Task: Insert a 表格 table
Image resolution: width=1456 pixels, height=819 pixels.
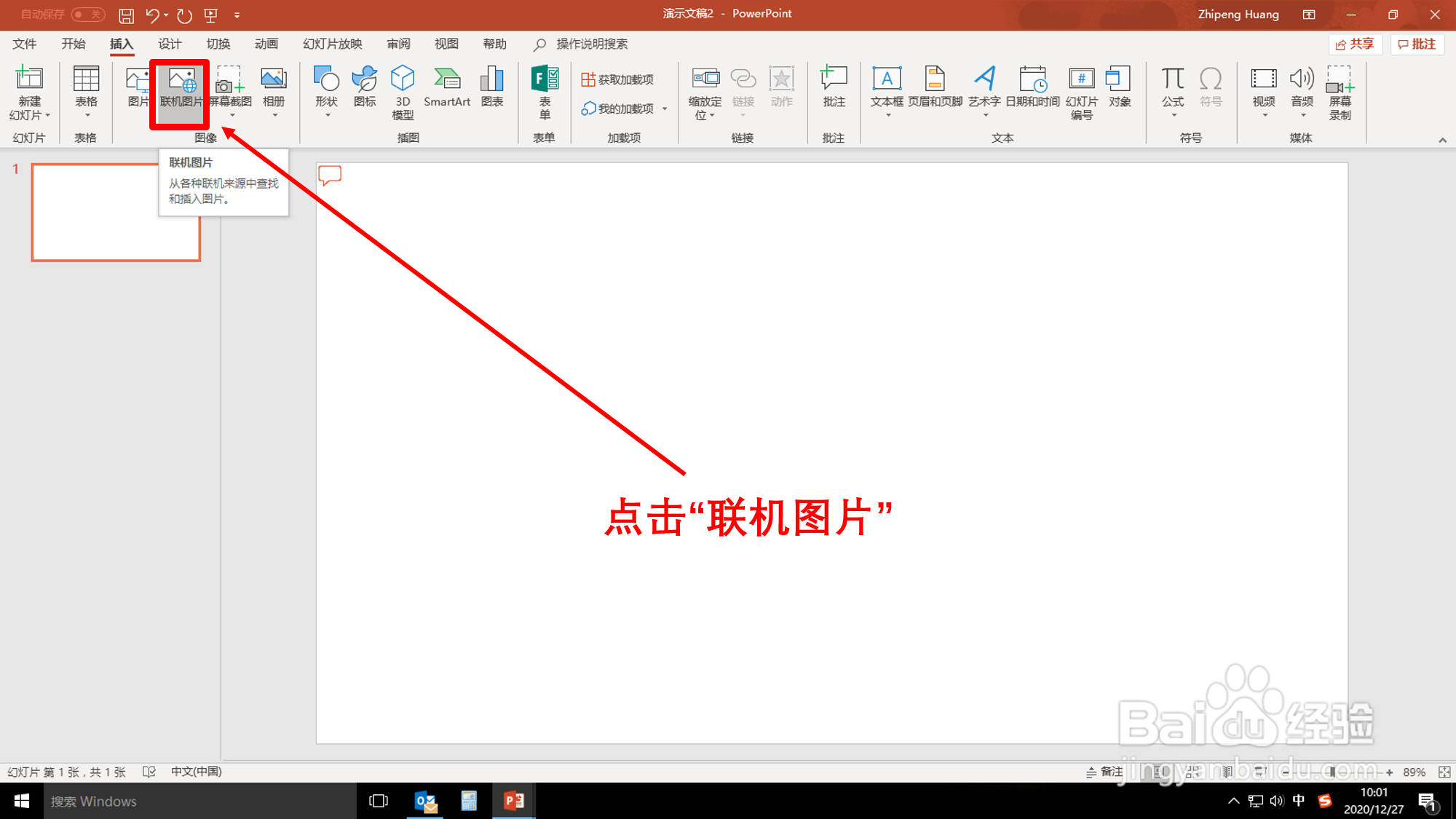Action: point(86,91)
